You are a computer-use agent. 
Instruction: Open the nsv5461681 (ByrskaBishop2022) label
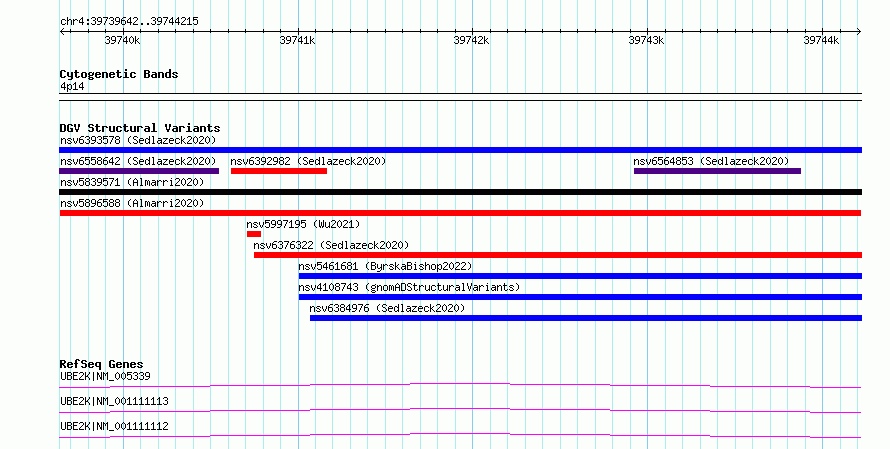pos(385,266)
